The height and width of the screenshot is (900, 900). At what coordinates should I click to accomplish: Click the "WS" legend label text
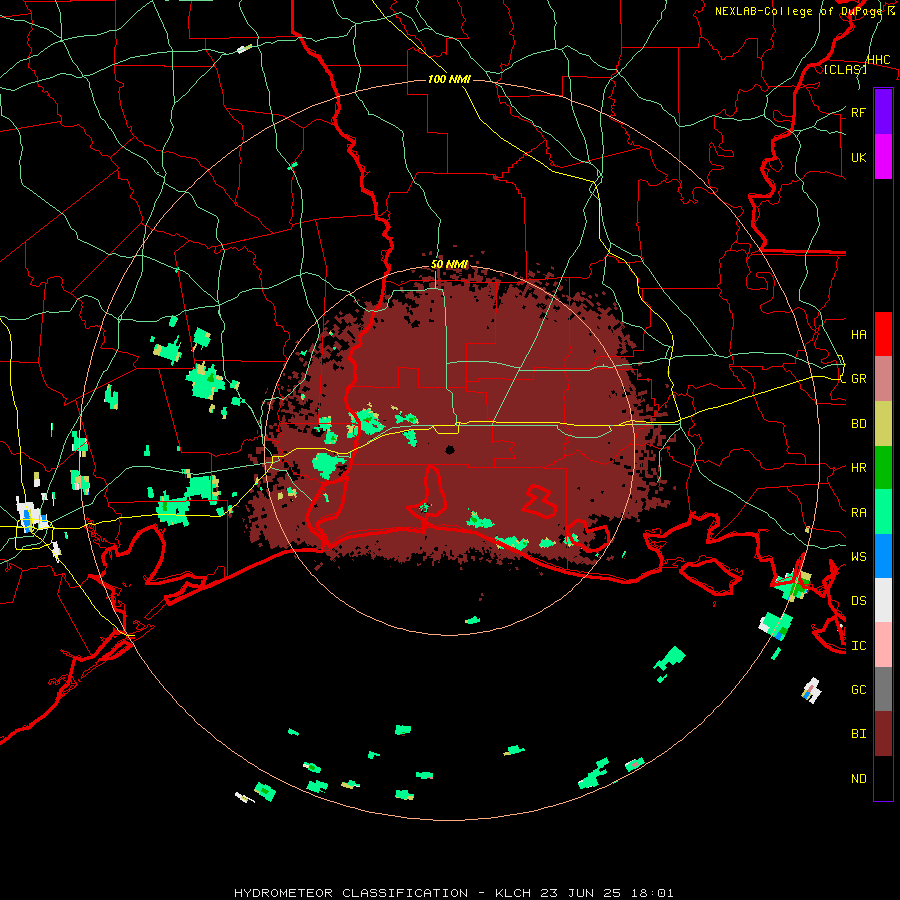pos(858,556)
